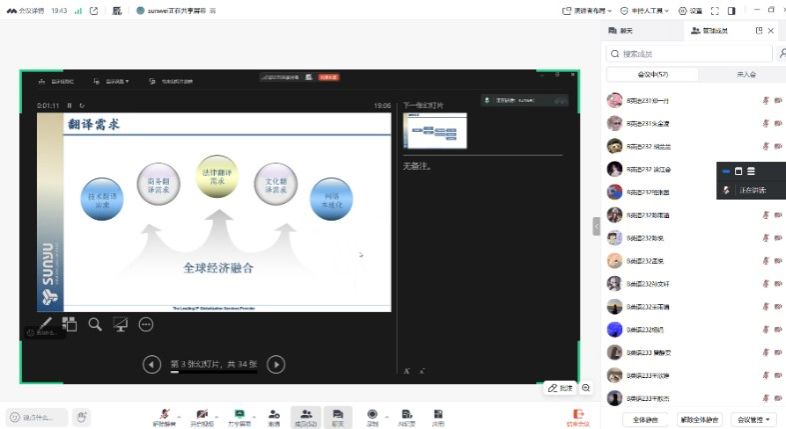Image resolution: width=786 pixels, height=429 pixels.
Task: Collapse the side panel with left-edge arrow
Action: tap(597, 227)
